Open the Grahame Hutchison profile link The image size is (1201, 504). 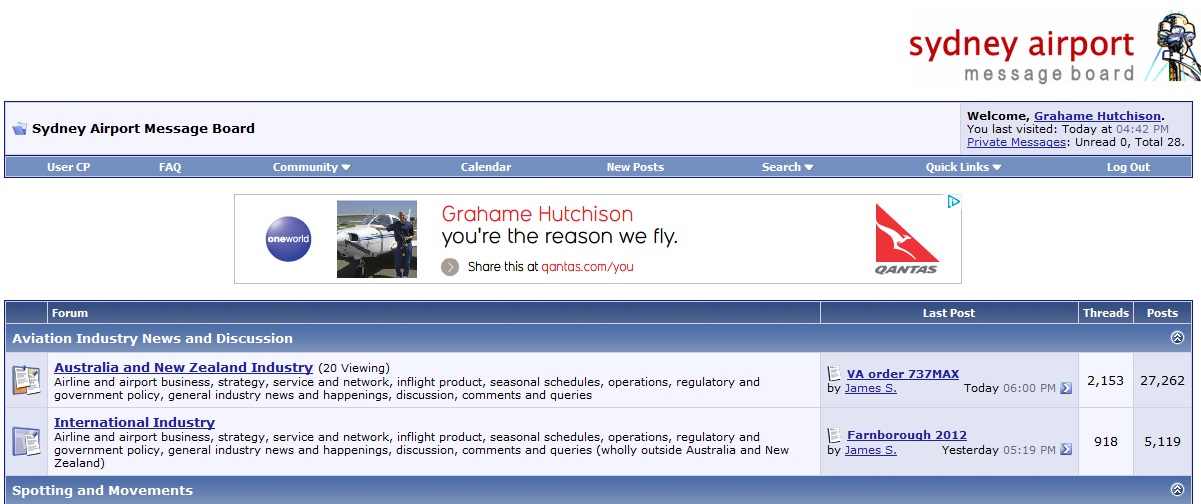pos(1097,116)
